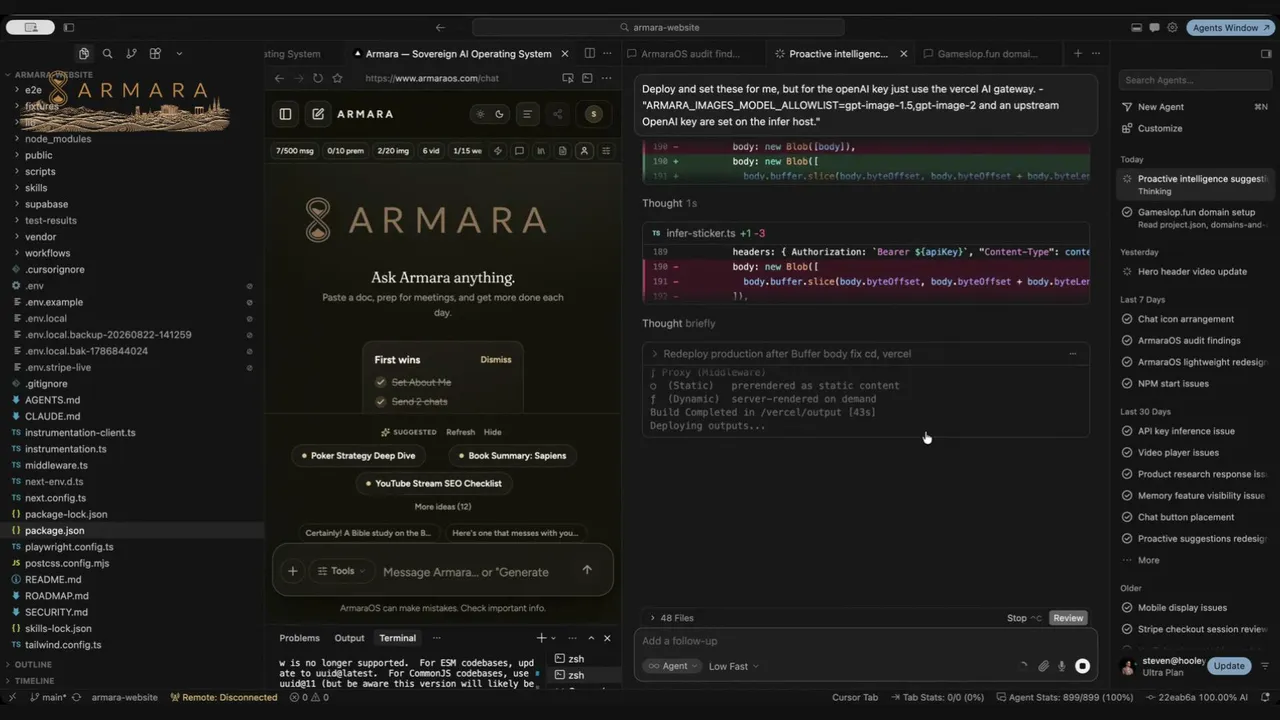Toggle the Armara light/dark theme switch
Viewport: 1280px width, 720px height.
pyautogui.click(x=490, y=114)
